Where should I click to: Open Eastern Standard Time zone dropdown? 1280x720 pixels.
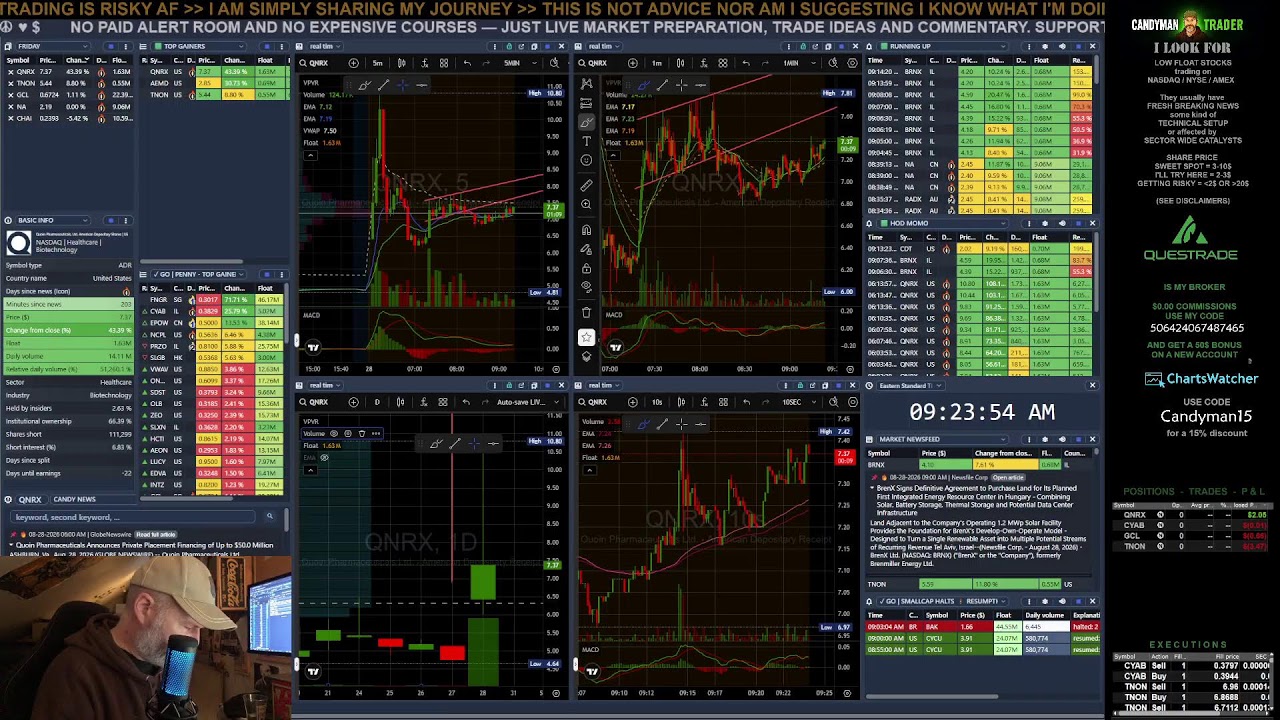(911, 386)
